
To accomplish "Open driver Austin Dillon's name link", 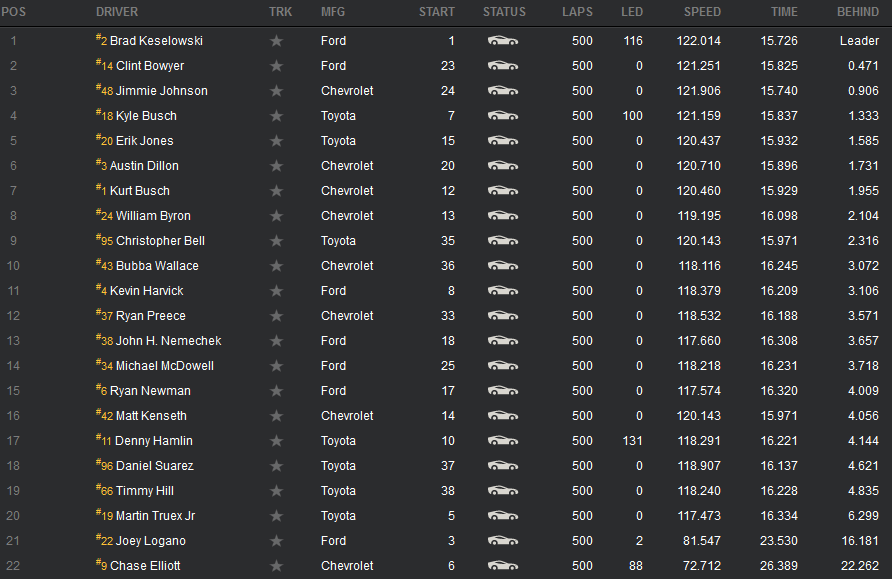I will click(144, 166).
